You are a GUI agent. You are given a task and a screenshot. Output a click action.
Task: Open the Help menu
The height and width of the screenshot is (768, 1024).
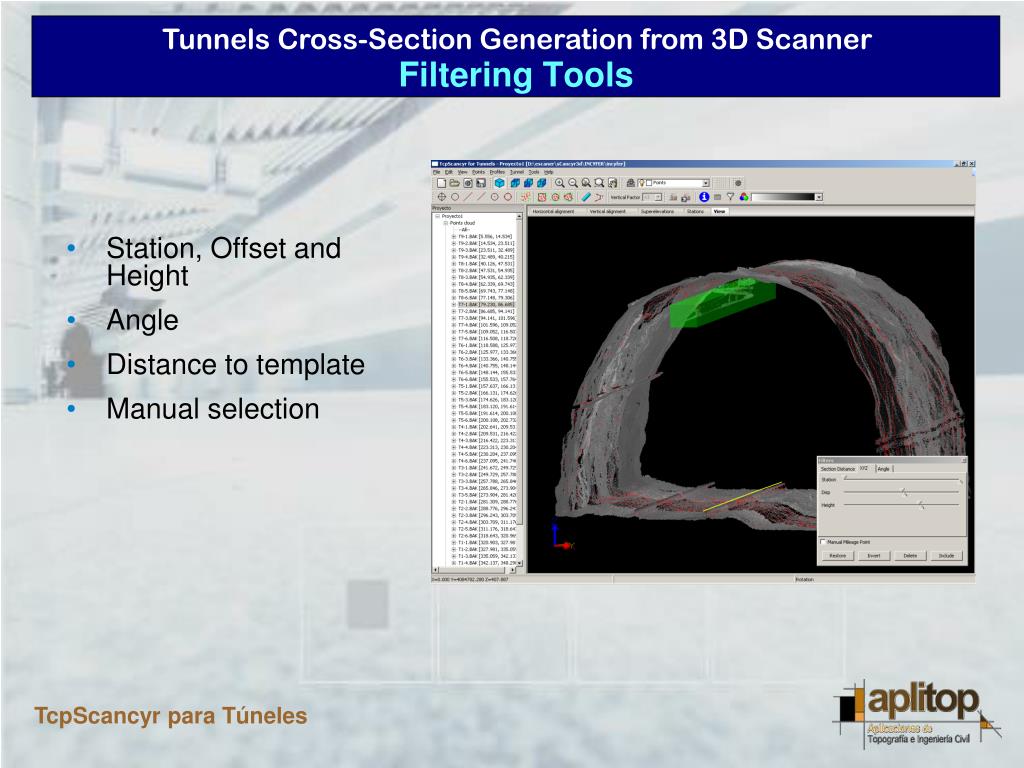[x=548, y=172]
